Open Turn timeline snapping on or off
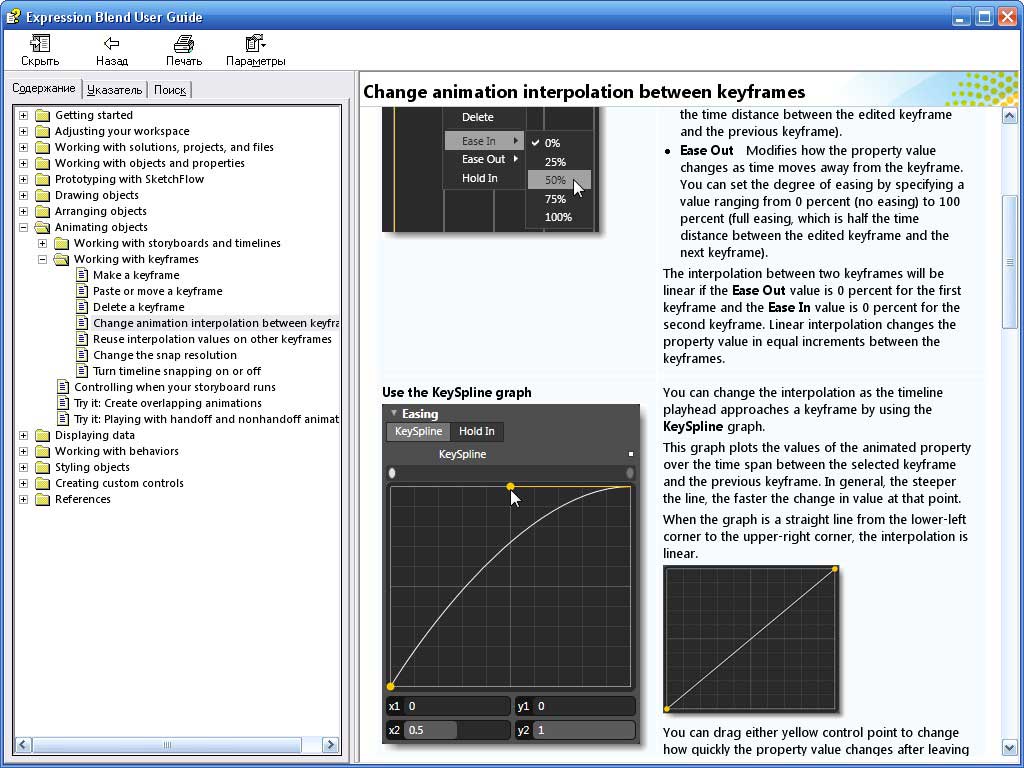This screenshot has width=1024, height=768. point(176,372)
